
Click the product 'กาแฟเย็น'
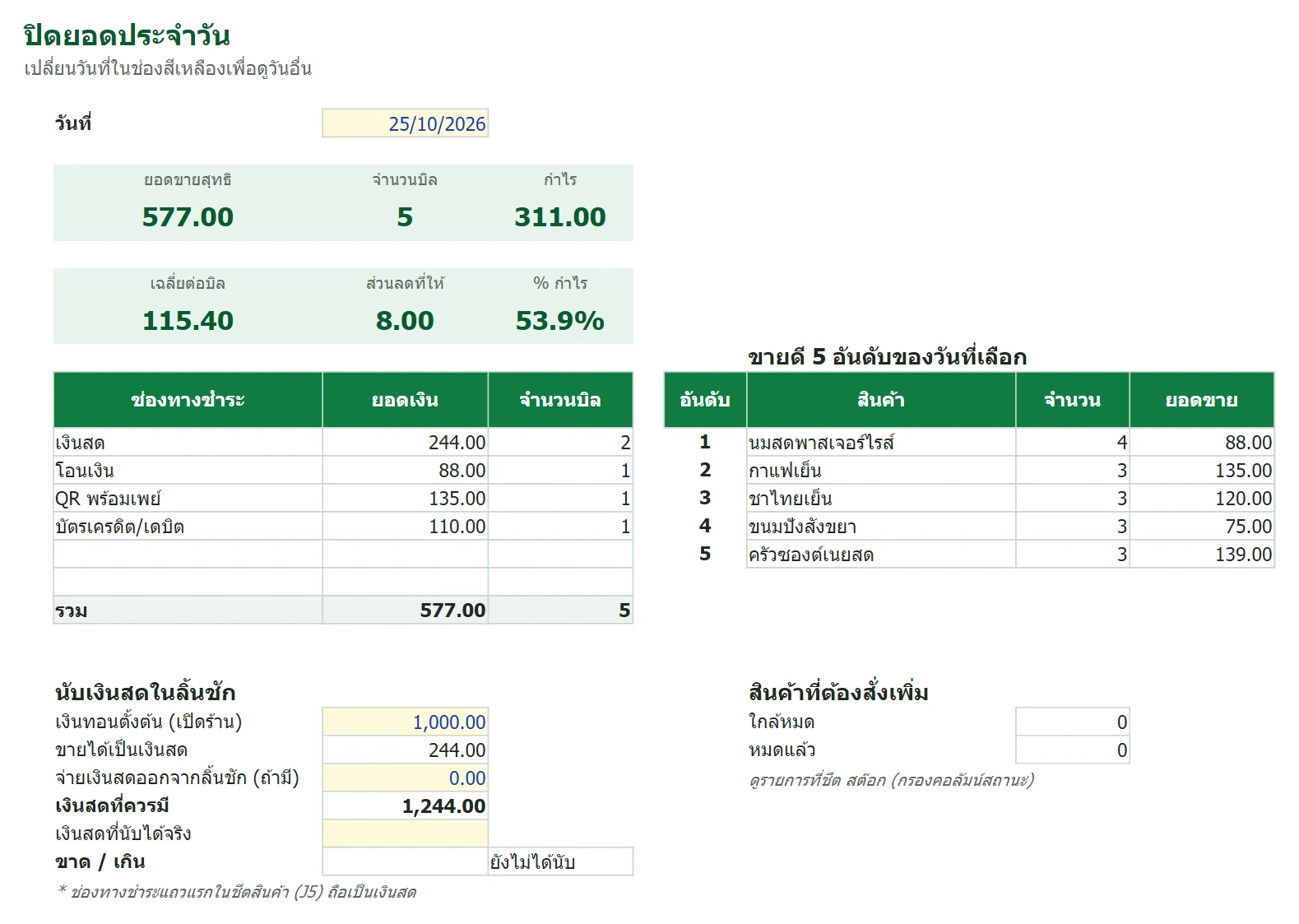(881, 470)
